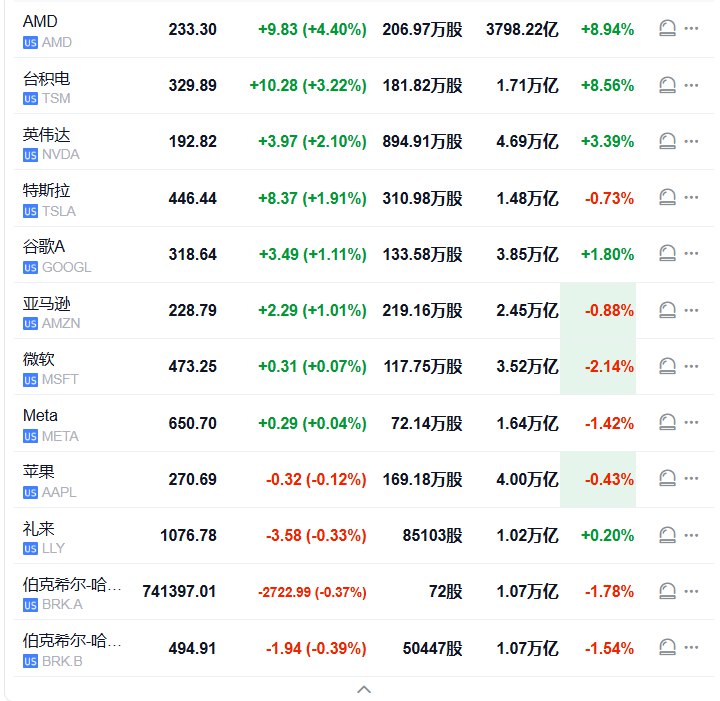Set price alert bell for 英伟达 NVDA
The width and height of the screenshot is (720, 701).
(667, 141)
